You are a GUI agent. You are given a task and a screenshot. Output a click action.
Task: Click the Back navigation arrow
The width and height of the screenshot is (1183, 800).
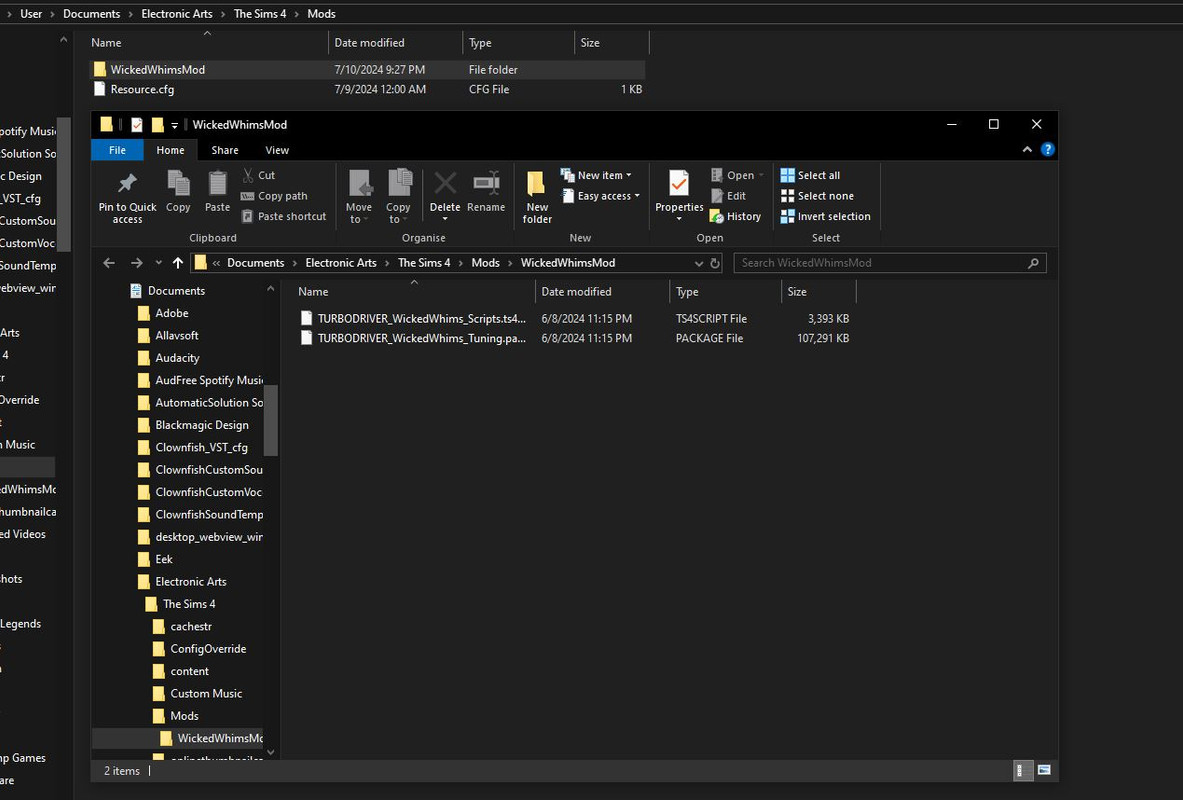tap(109, 263)
